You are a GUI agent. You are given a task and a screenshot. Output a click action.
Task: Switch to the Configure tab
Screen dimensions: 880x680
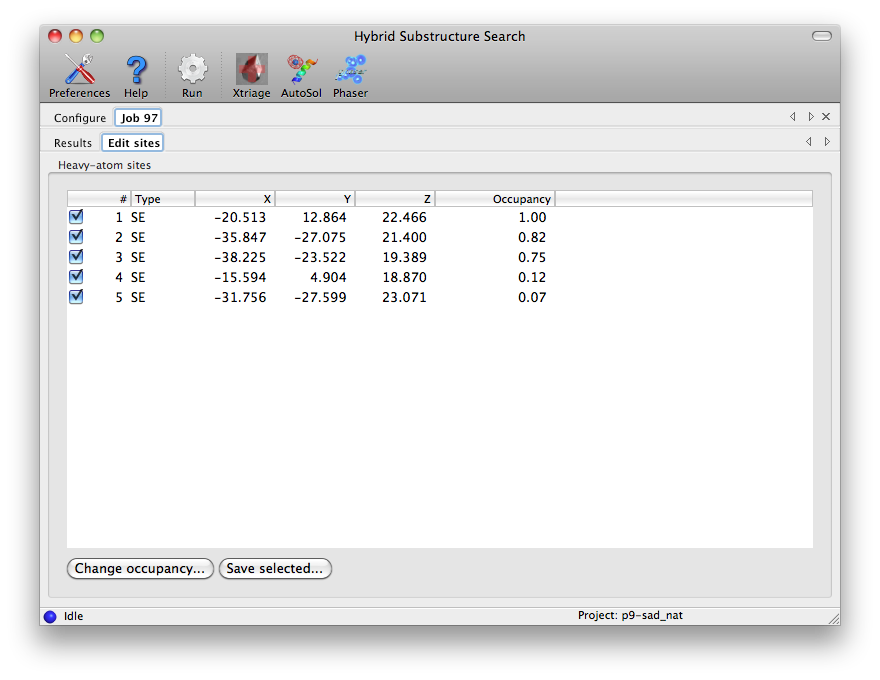tap(80, 118)
